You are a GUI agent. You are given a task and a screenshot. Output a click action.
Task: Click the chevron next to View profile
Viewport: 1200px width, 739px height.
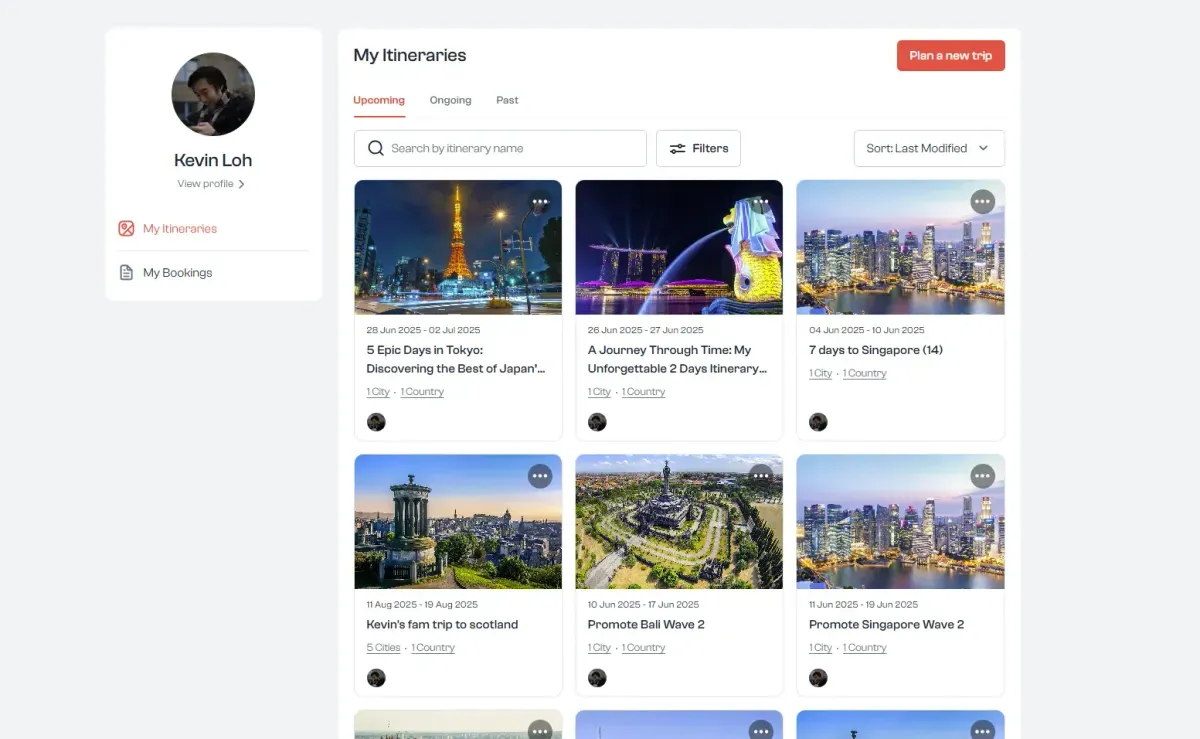point(241,184)
